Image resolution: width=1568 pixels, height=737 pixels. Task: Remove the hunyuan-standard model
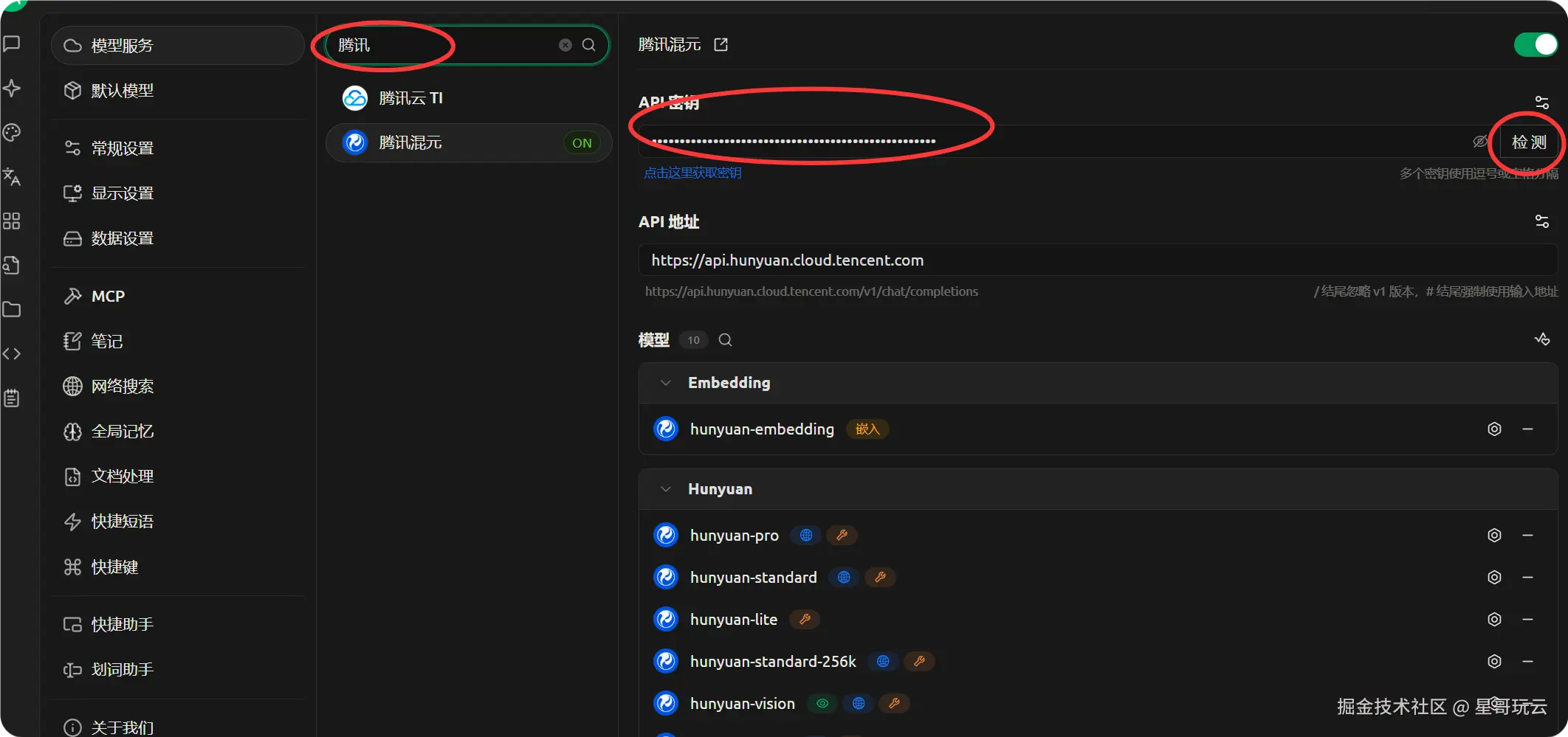pos(1528,578)
